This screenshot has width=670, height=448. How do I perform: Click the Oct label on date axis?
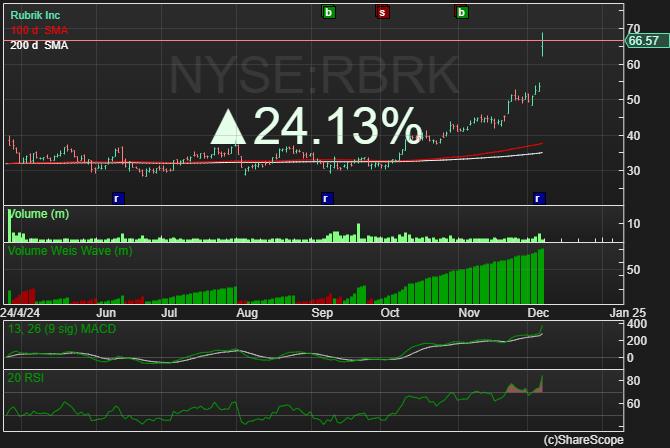390,313
